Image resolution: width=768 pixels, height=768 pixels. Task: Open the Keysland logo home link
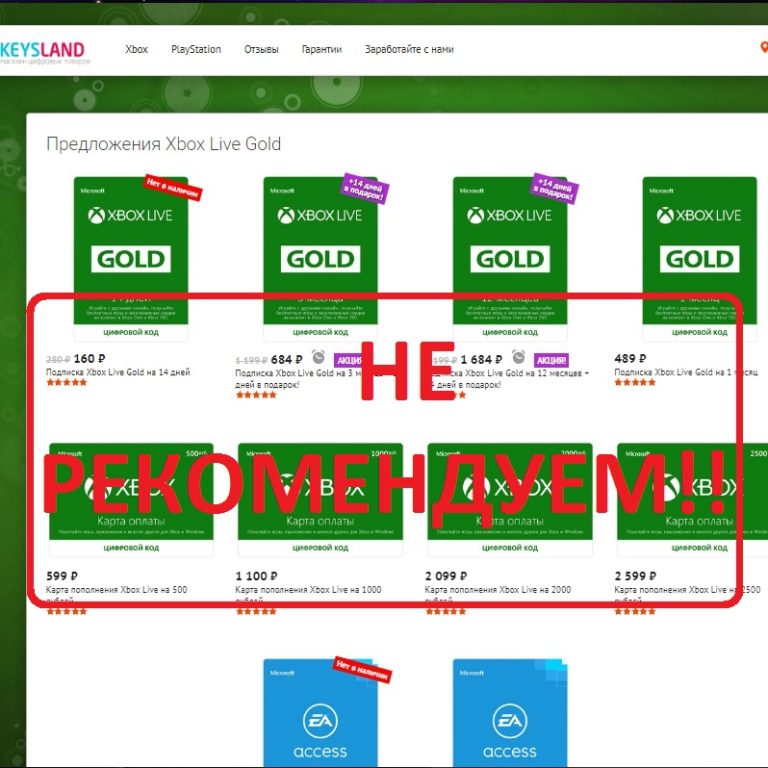click(43, 52)
